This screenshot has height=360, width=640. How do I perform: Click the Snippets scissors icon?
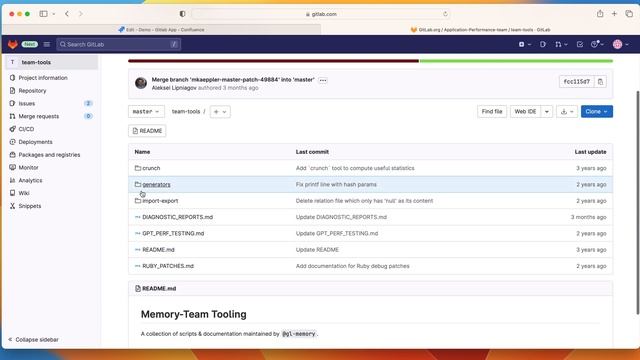[x=12, y=206]
